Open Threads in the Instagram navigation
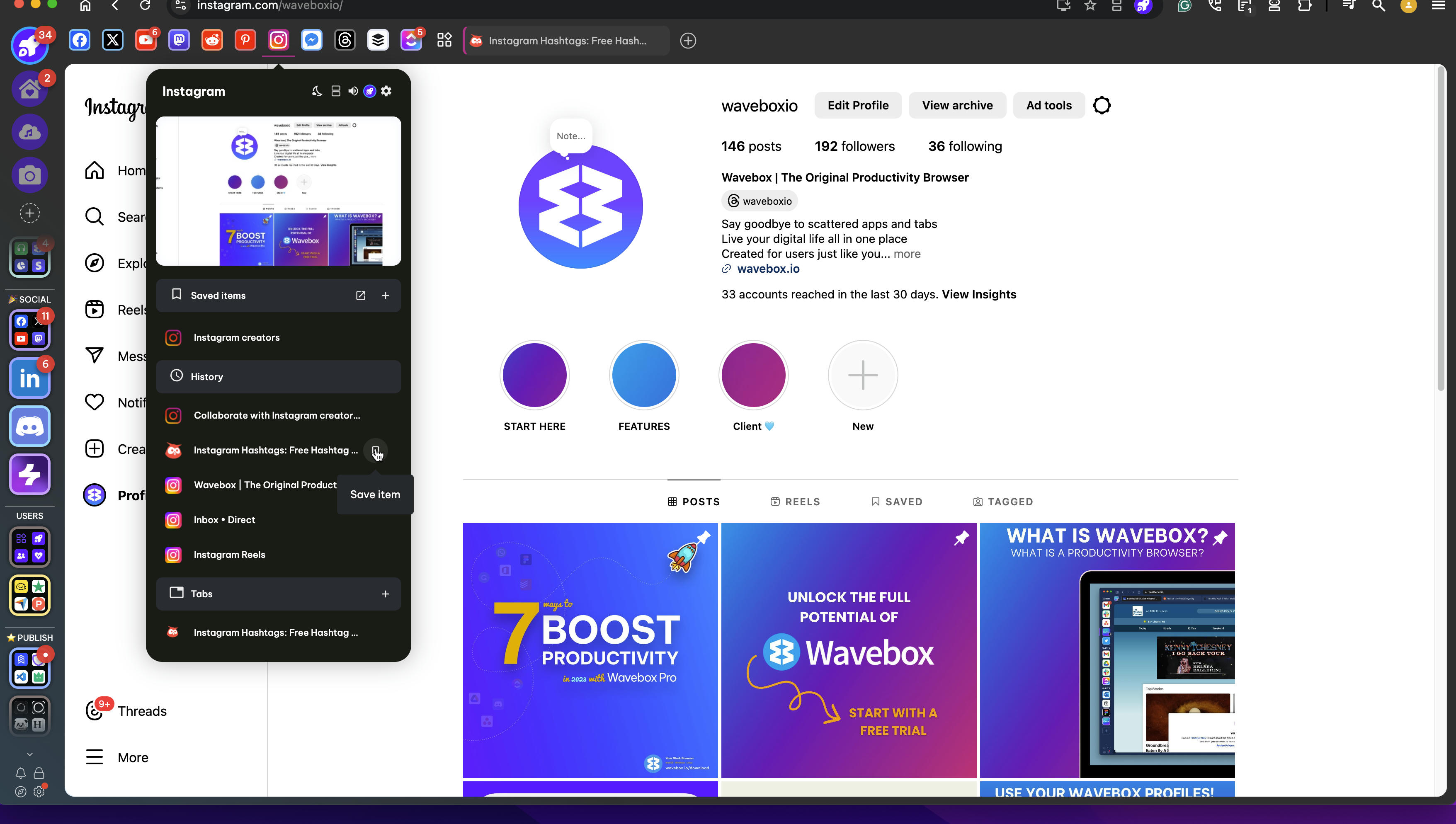This screenshot has height=824, width=1456. (x=126, y=711)
